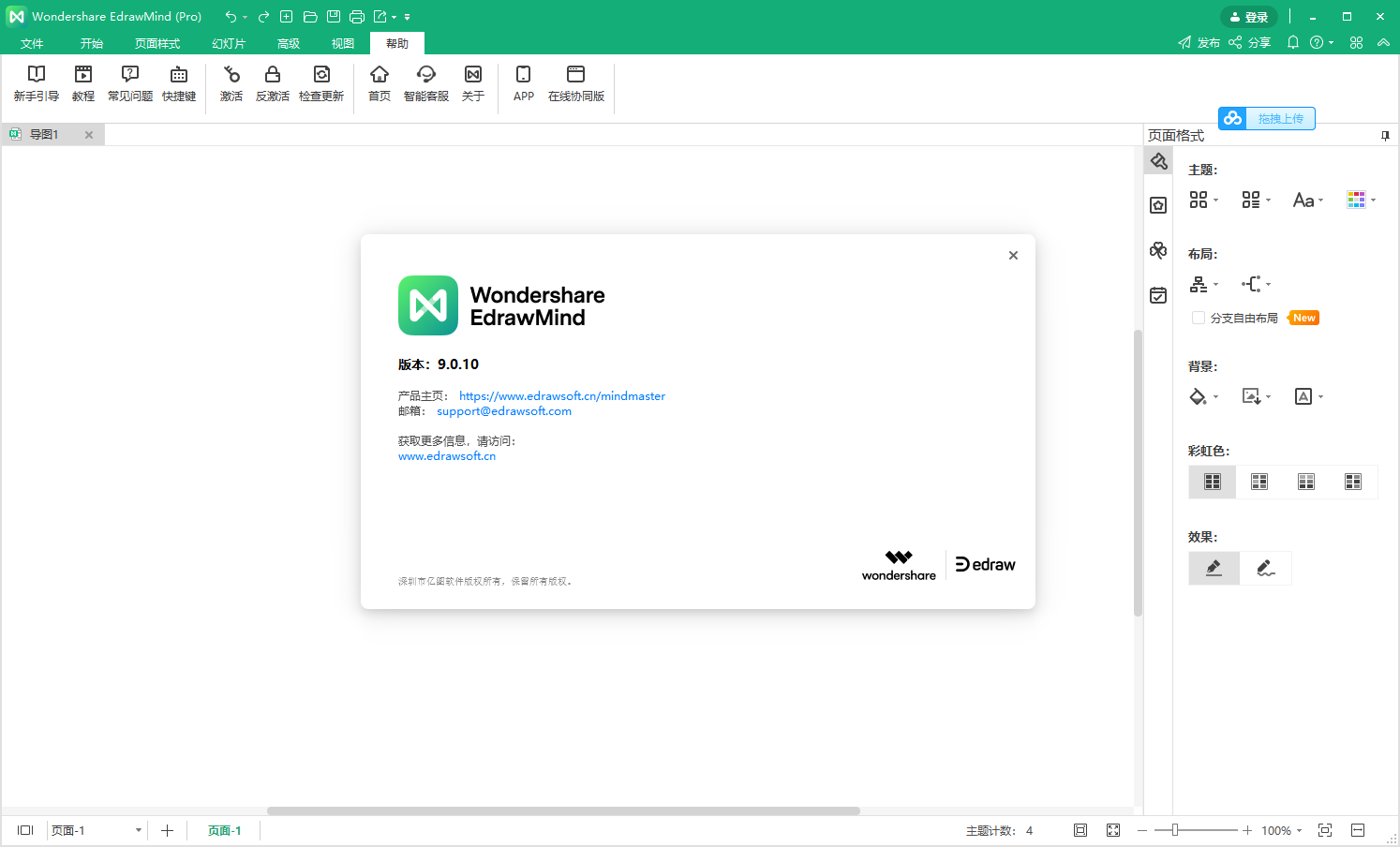The width and height of the screenshot is (1400, 847).
Task: Select fourth rainbow color mode
Action: (x=1353, y=482)
